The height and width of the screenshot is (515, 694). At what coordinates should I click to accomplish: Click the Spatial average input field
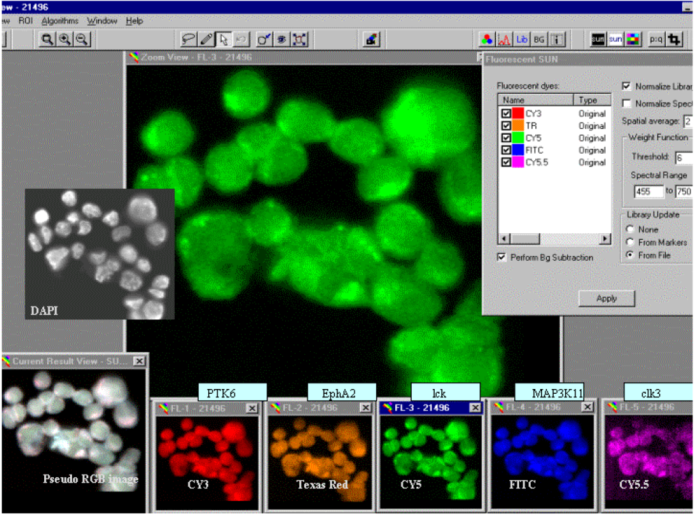click(x=688, y=121)
